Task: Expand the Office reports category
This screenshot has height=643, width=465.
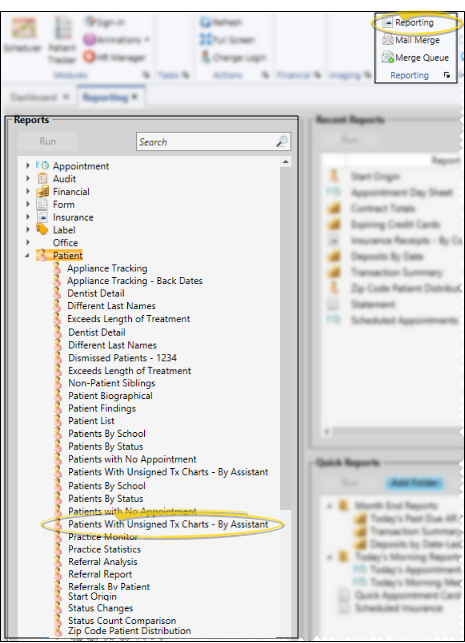Action: (x=28, y=242)
